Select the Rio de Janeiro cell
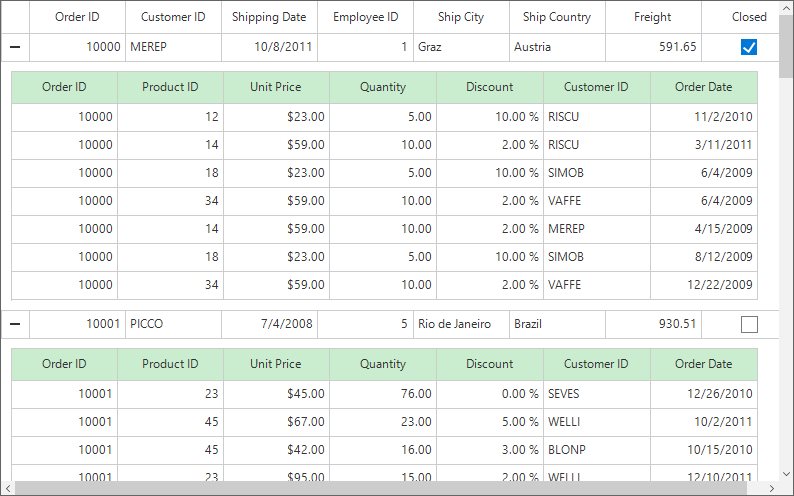 pos(460,324)
